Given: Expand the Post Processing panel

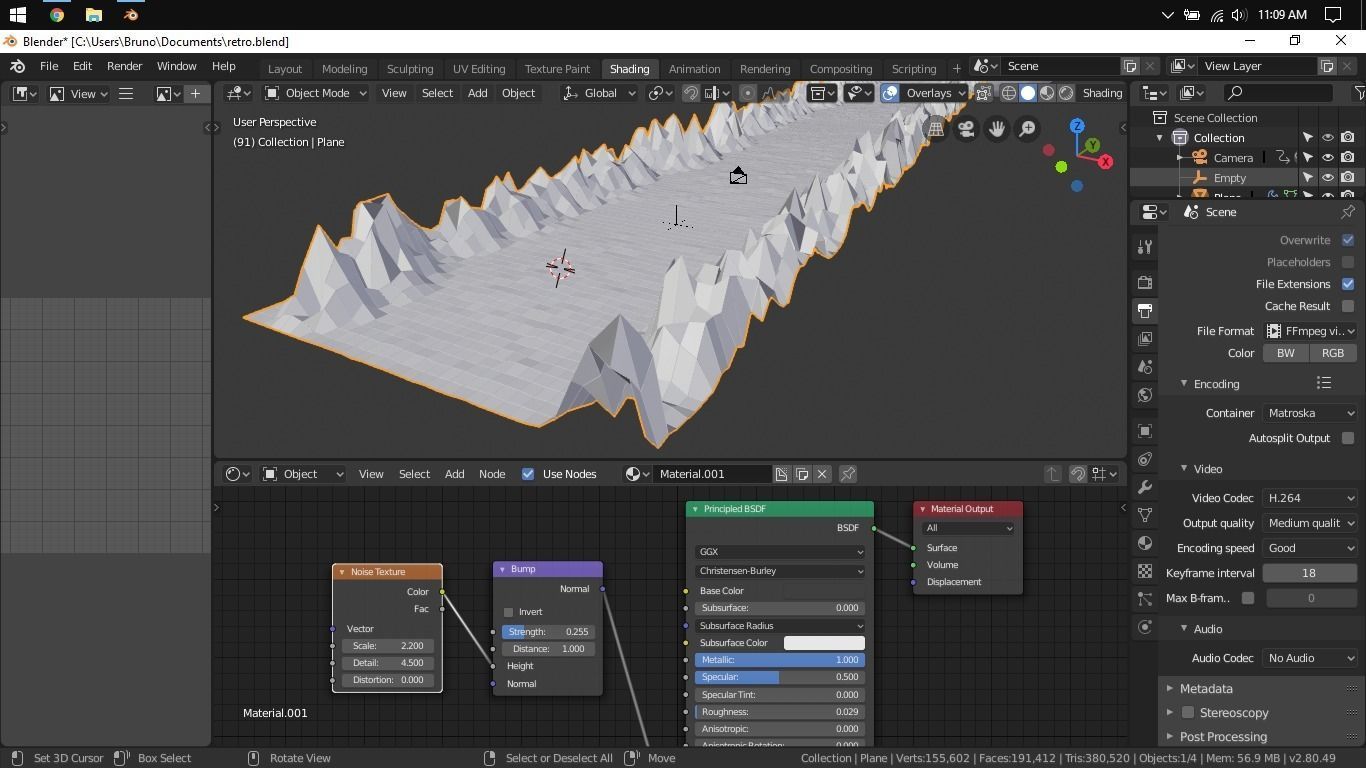Looking at the screenshot, I should pyautogui.click(x=1223, y=737).
